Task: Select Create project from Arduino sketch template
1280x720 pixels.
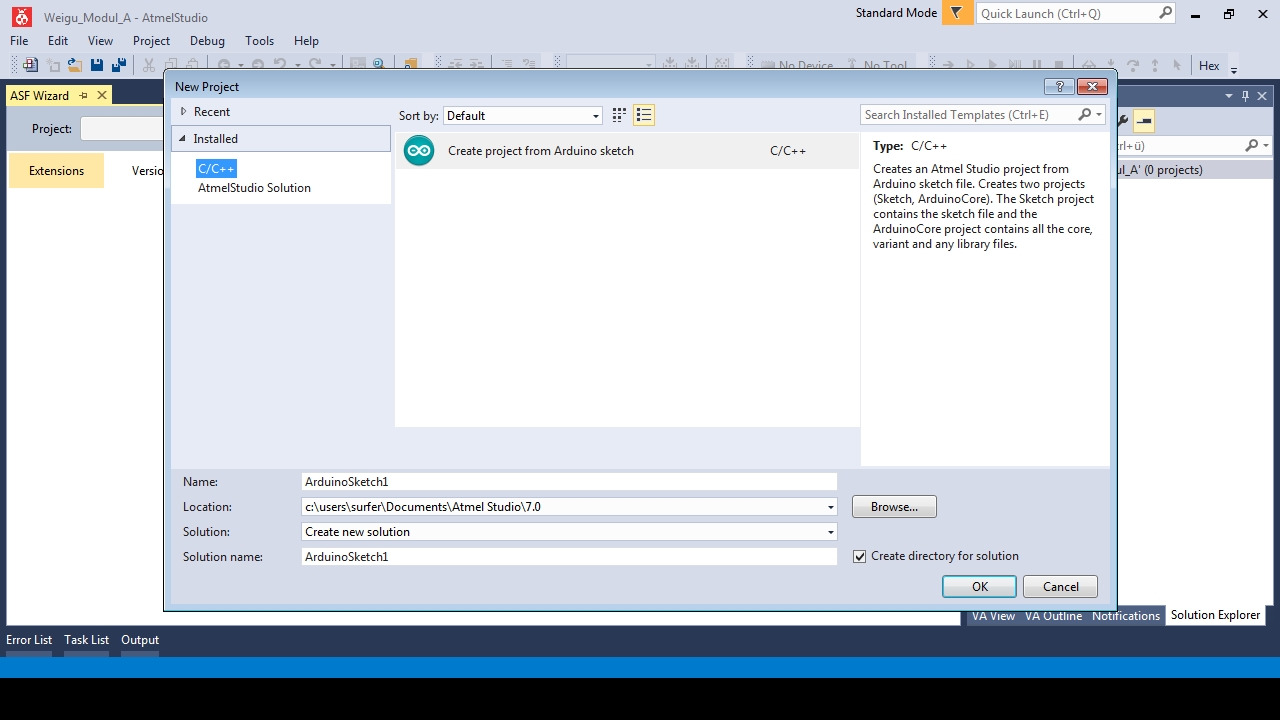Action: pyautogui.click(x=627, y=151)
